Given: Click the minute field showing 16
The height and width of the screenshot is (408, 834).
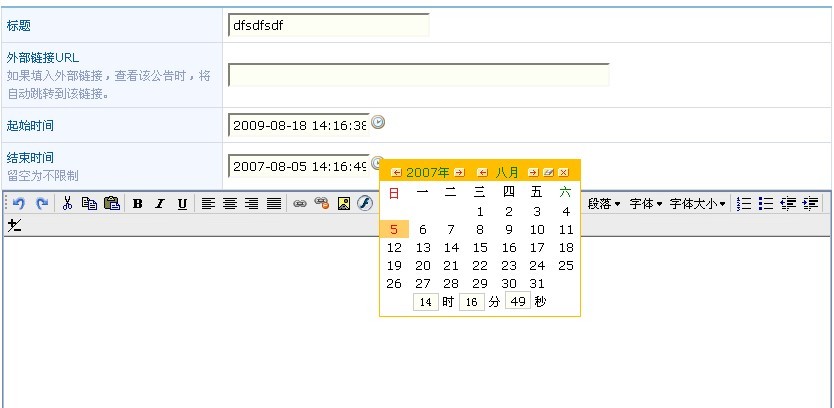Looking at the screenshot, I should (x=471, y=302).
